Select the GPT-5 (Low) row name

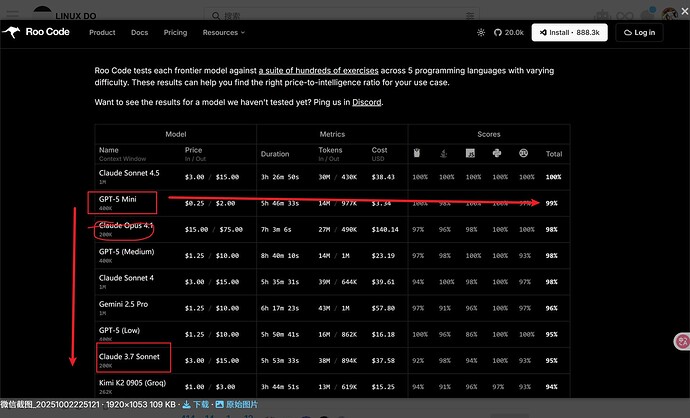[x=119, y=330]
